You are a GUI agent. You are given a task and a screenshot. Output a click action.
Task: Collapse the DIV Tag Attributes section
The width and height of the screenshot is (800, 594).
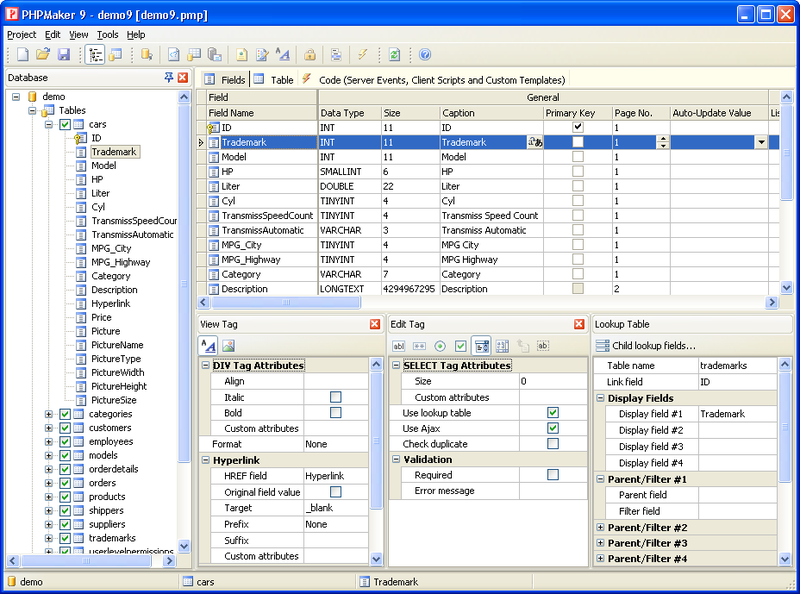pos(205,365)
